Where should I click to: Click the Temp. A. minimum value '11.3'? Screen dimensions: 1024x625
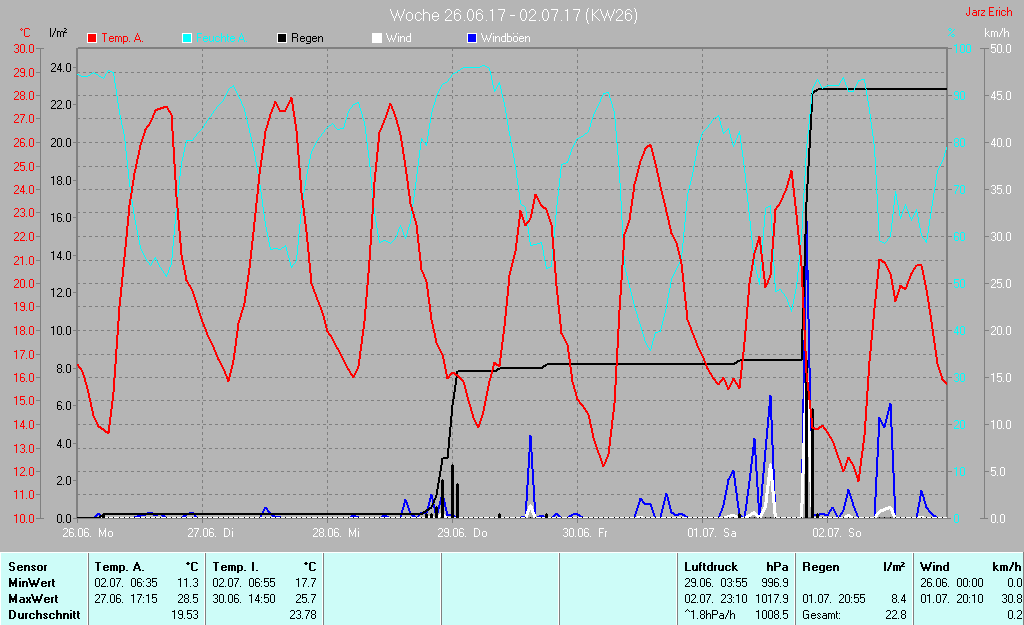point(188,583)
